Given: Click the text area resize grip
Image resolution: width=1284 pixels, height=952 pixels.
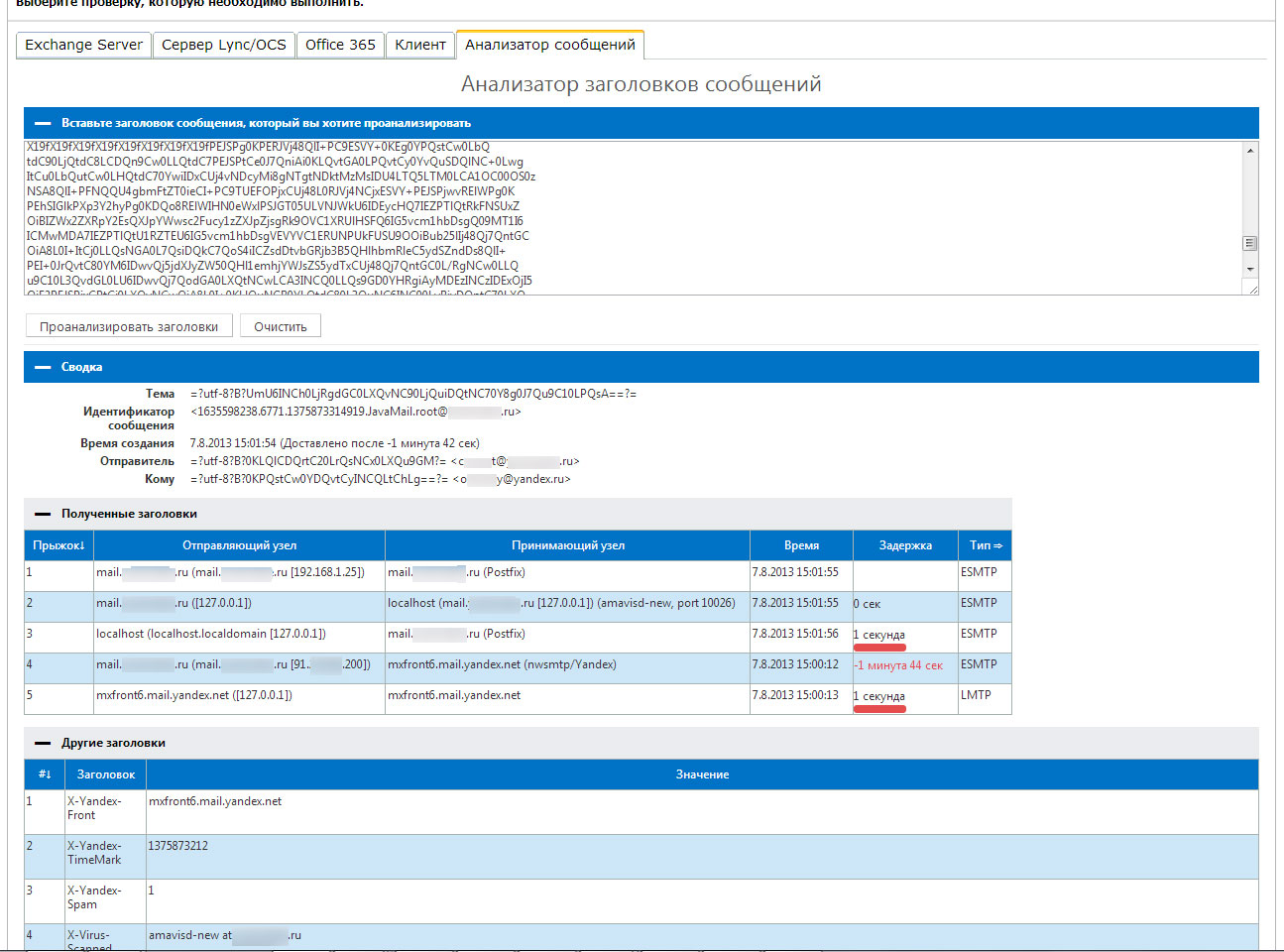Looking at the screenshot, I should tap(1252, 289).
